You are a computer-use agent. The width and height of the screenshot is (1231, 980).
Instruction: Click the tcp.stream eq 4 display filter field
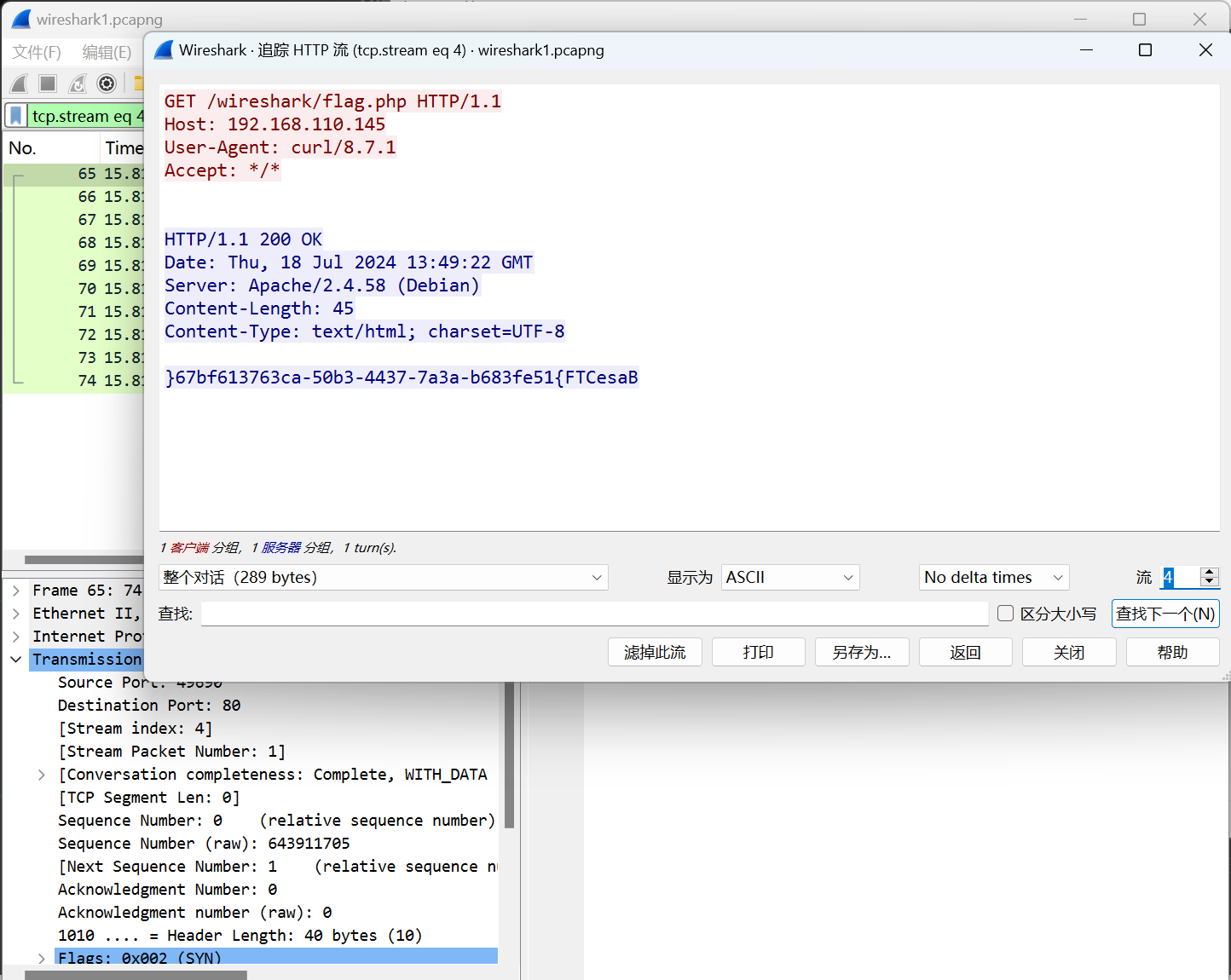87,116
